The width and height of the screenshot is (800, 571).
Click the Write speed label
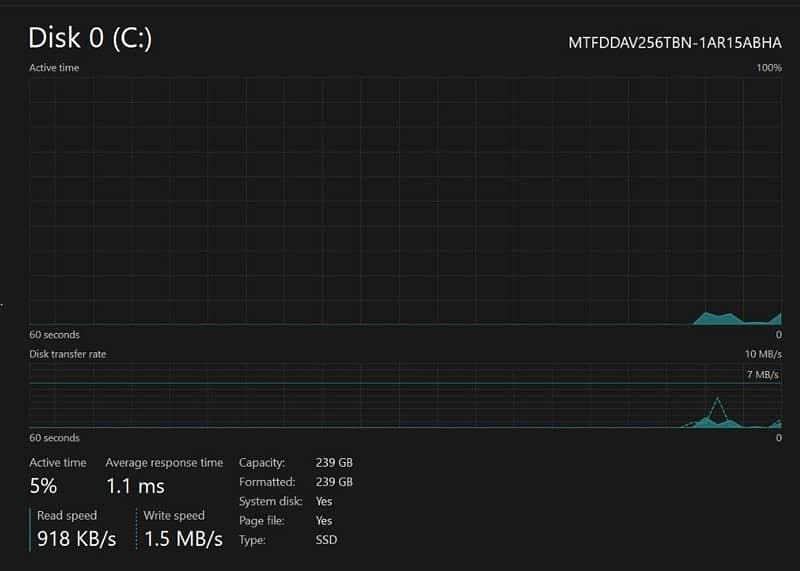(x=174, y=515)
